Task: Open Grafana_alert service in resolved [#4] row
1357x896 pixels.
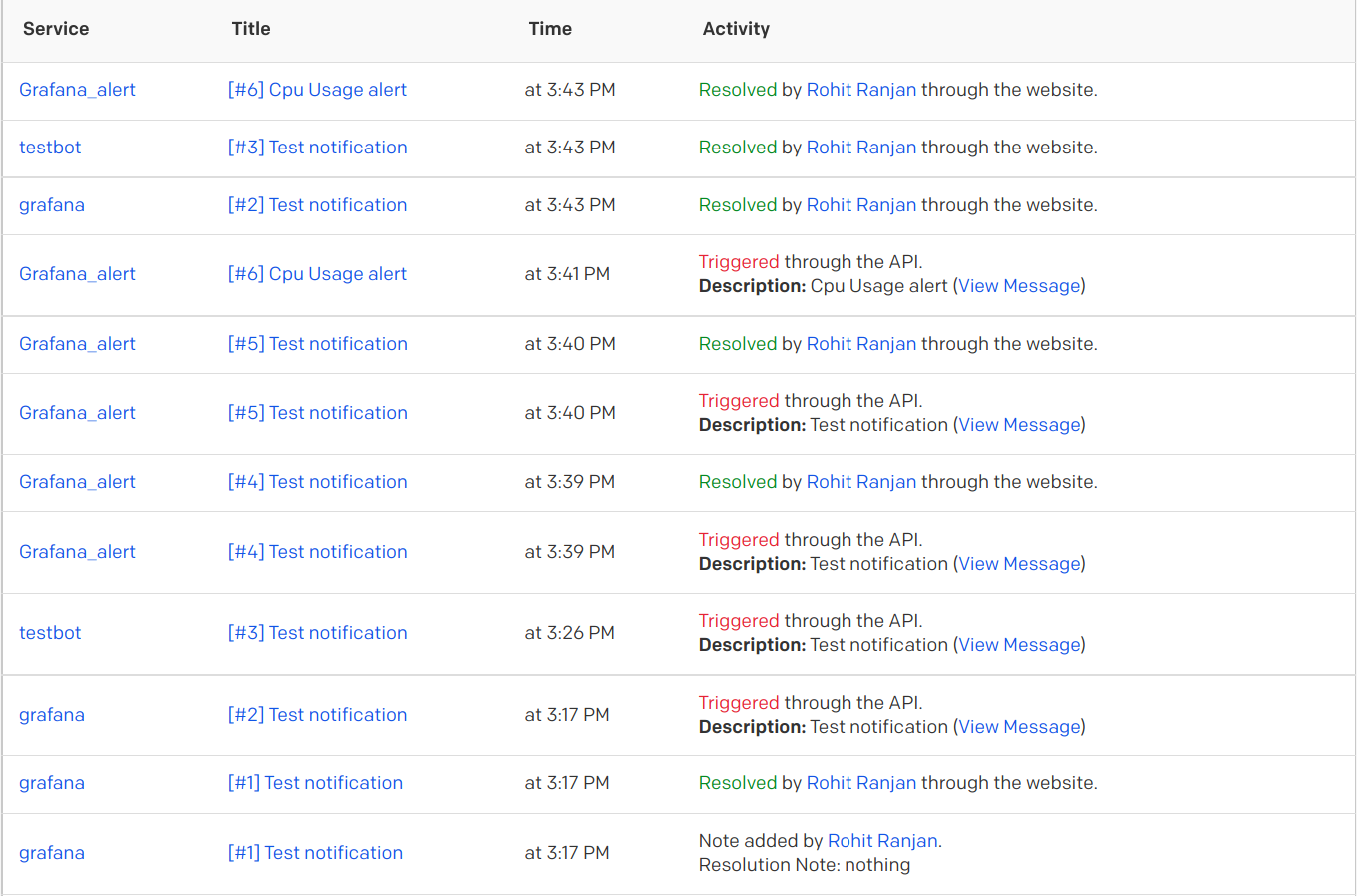Action: click(x=77, y=482)
